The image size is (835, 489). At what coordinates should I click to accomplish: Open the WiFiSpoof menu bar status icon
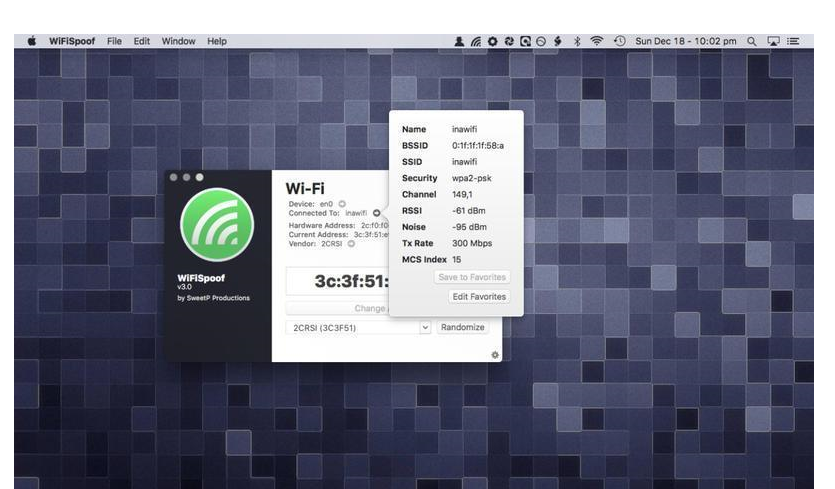click(476, 41)
